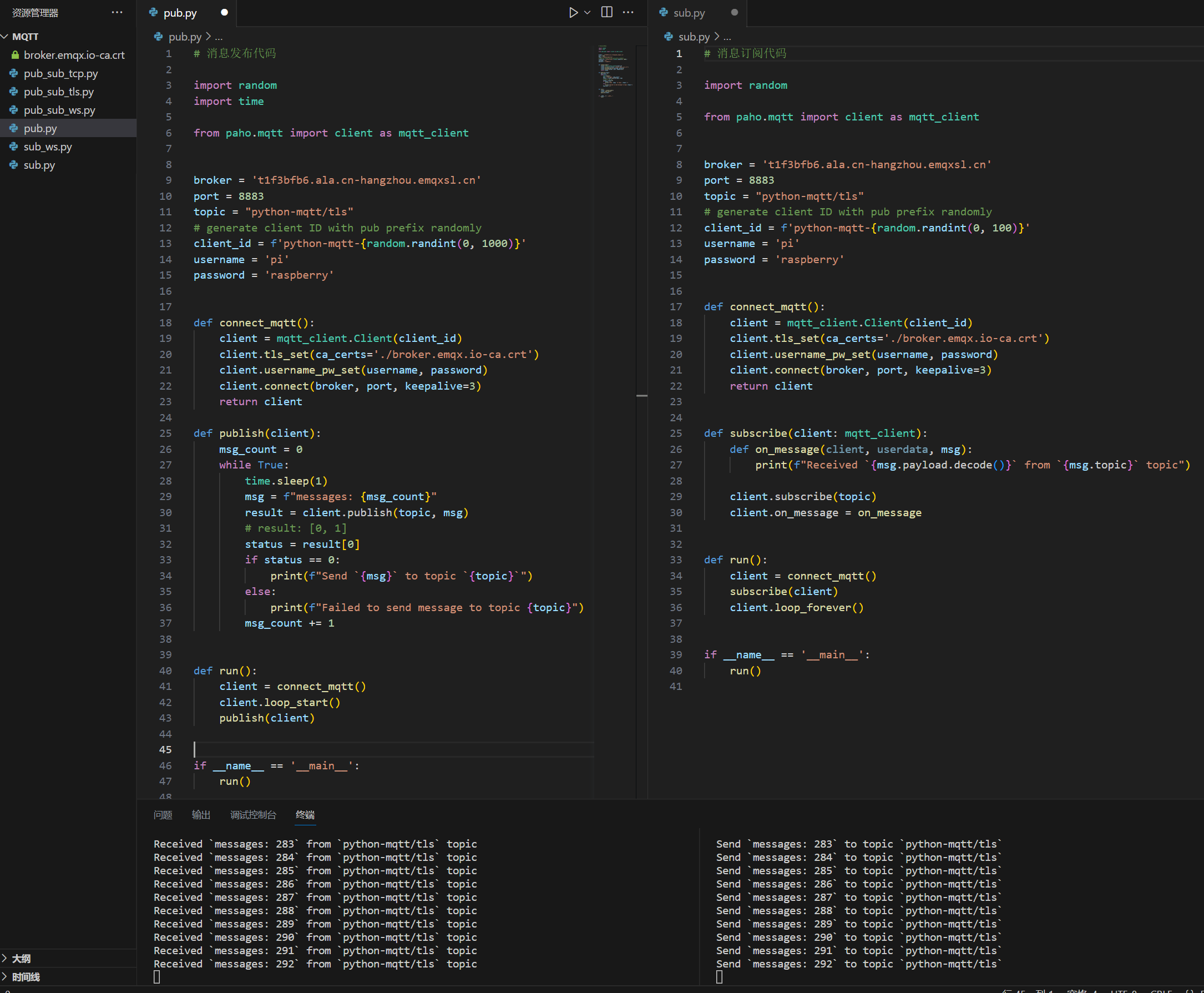Open the broker.emqx.io-ca.crt certificate file
This screenshot has height=993, width=1204.
coord(74,55)
